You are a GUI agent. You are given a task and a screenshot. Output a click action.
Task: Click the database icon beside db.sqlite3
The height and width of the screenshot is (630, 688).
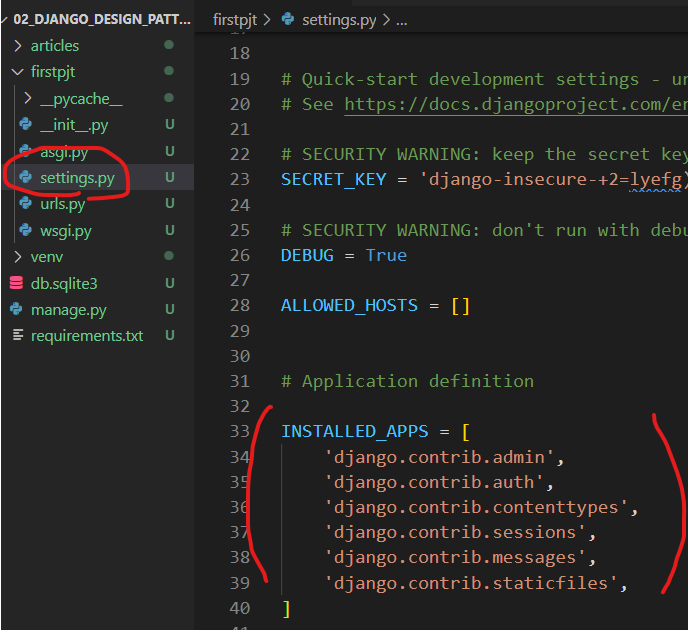16,283
